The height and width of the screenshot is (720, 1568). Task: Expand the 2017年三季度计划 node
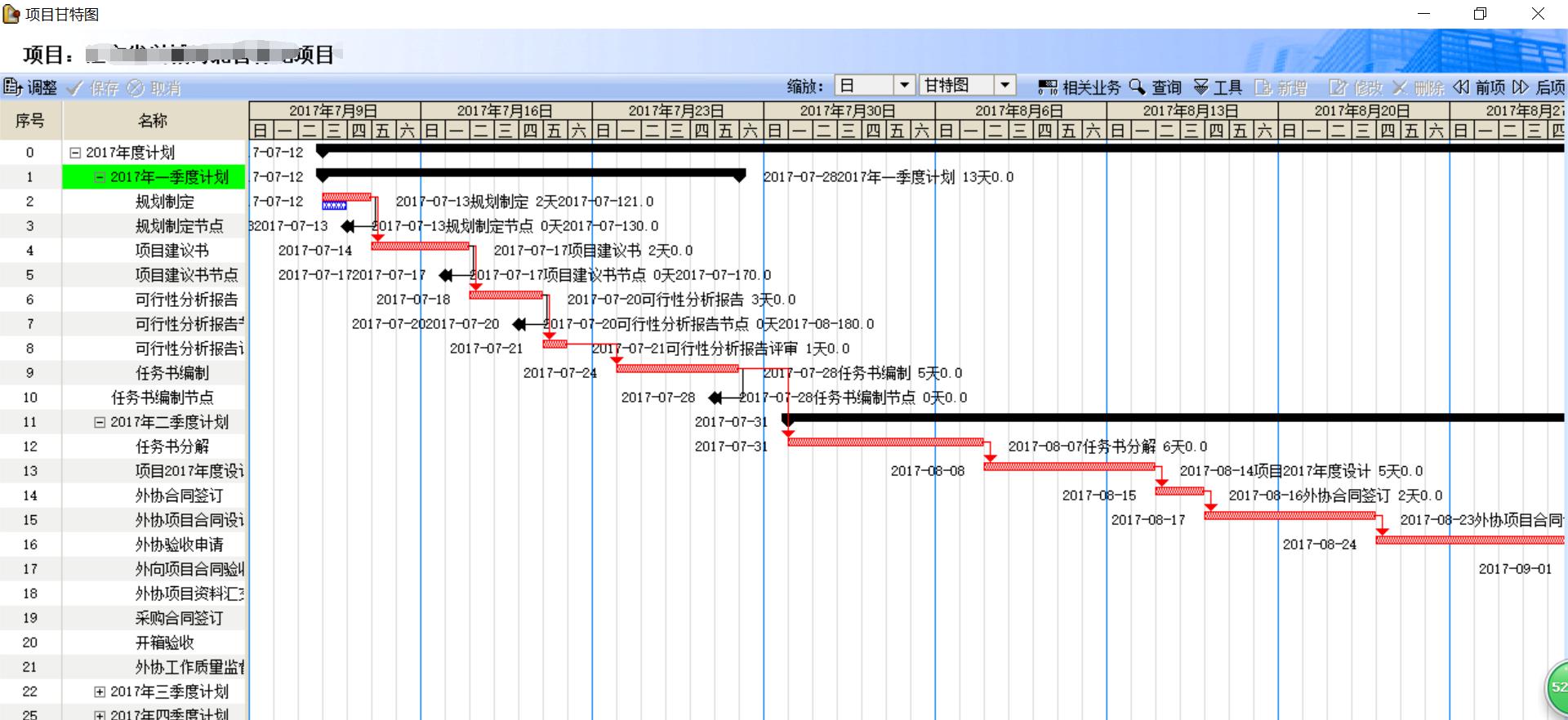[100, 691]
